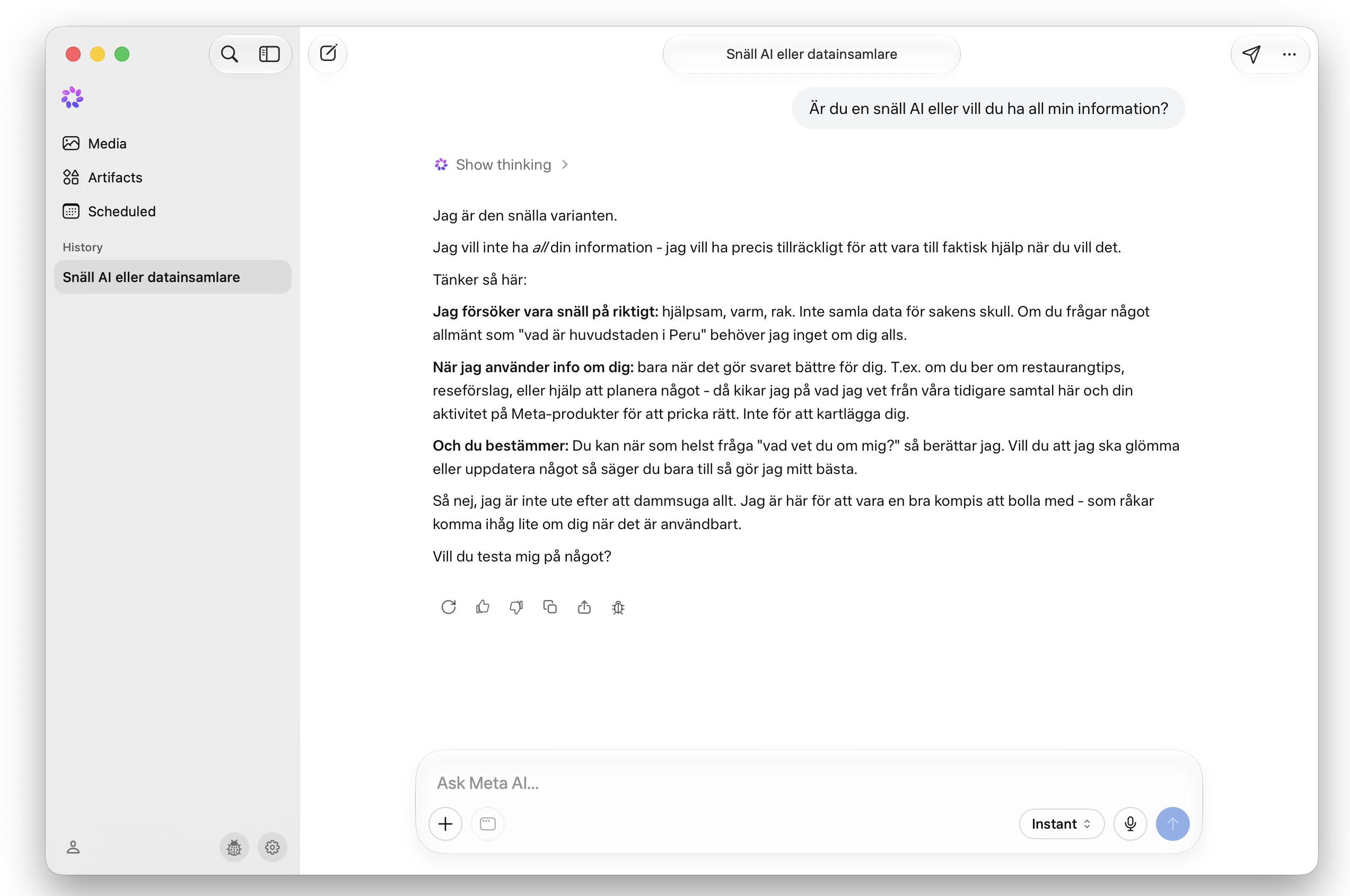Viewport: 1350px width, 896px height.
Task: Open settings with the gear icon
Action: 272,847
